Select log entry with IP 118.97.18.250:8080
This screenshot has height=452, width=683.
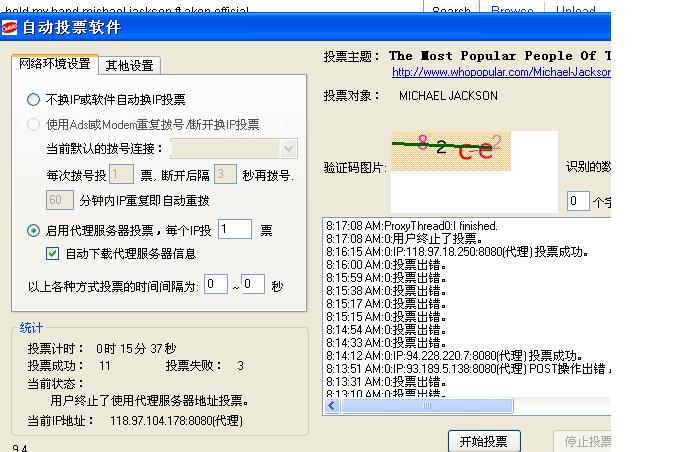[x=457, y=252]
